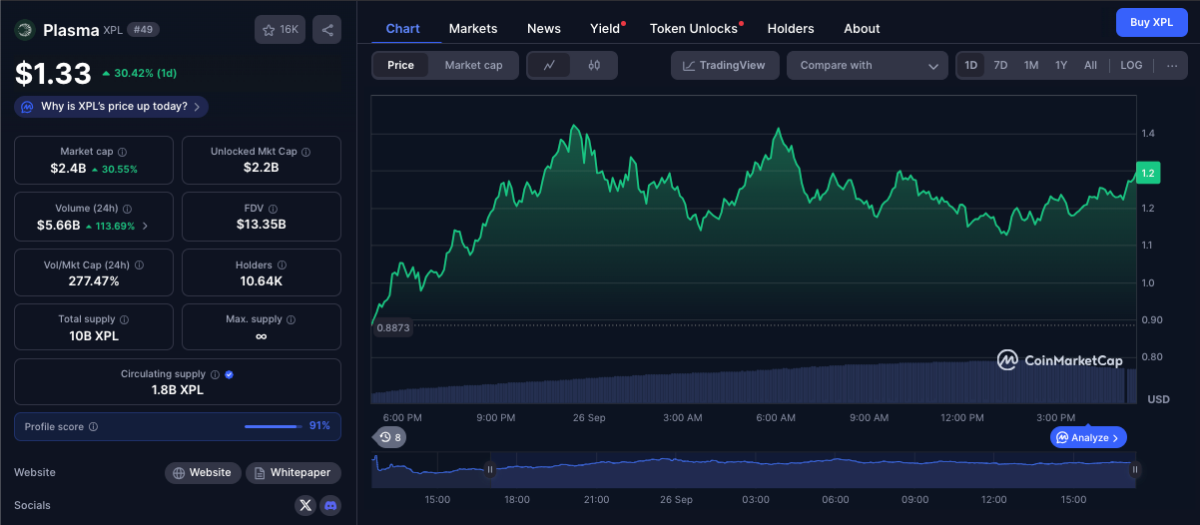Open the Compare with dropdown
This screenshot has width=1200, height=525.
(x=866, y=66)
